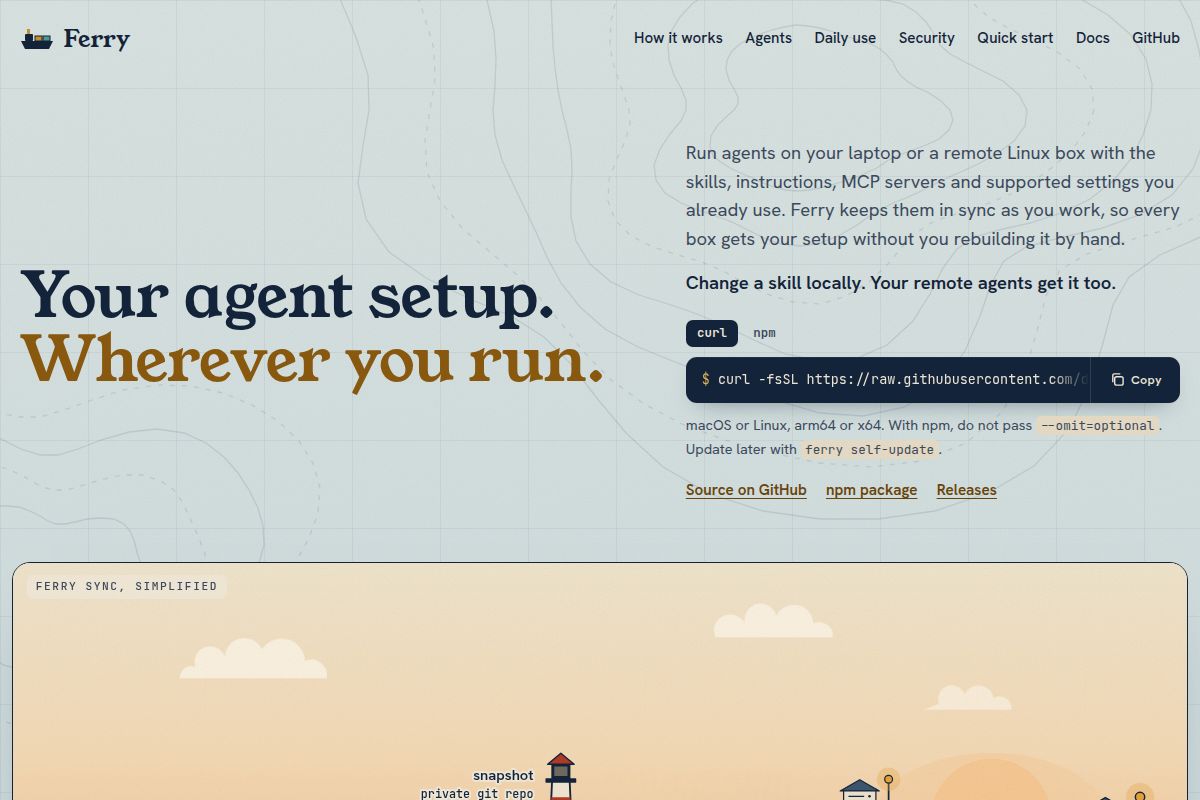Click the Wherever you run headline
Screen dimensions: 1200x800
click(x=313, y=358)
